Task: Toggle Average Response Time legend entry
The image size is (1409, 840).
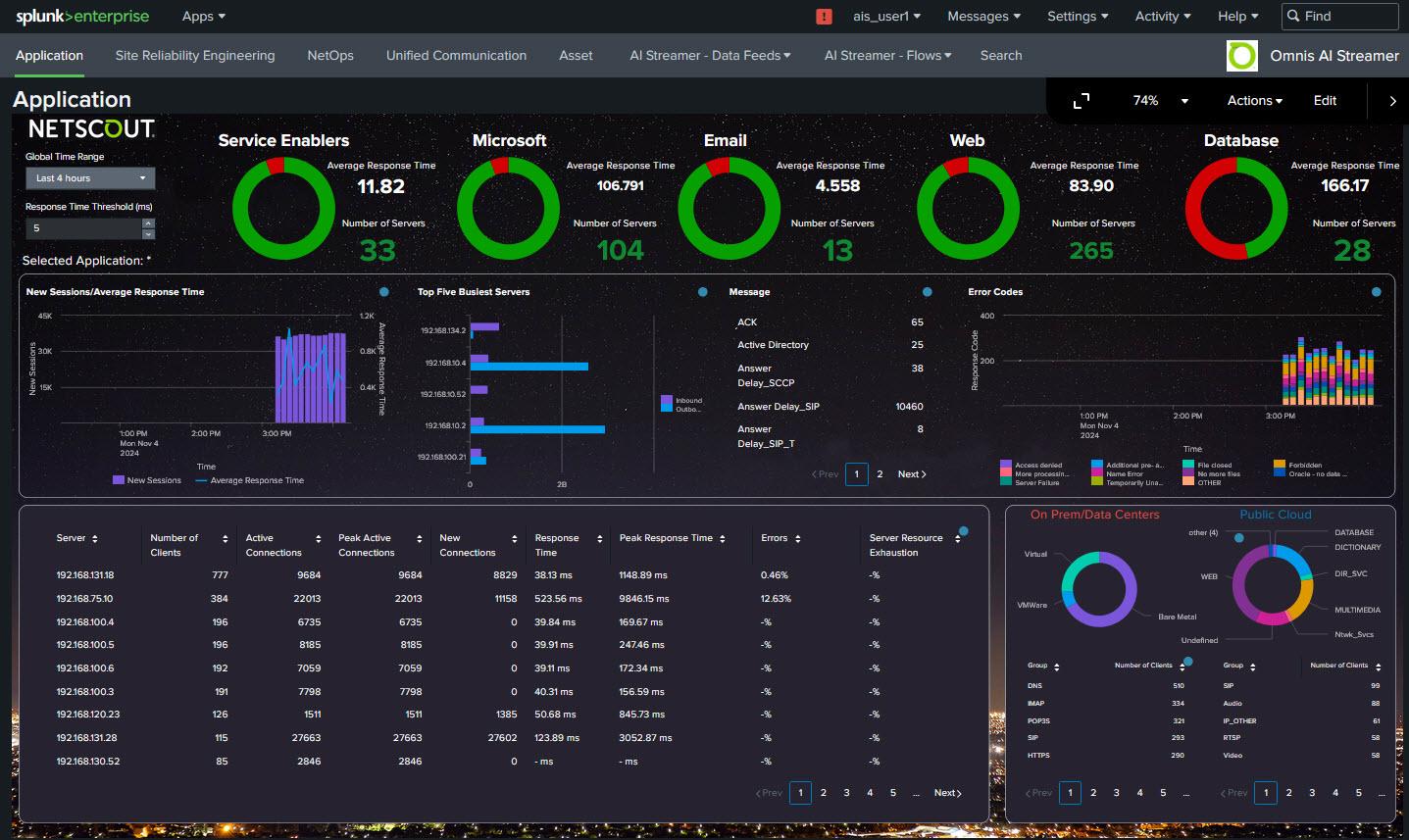Action: pyautogui.click(x=250, y=480)
